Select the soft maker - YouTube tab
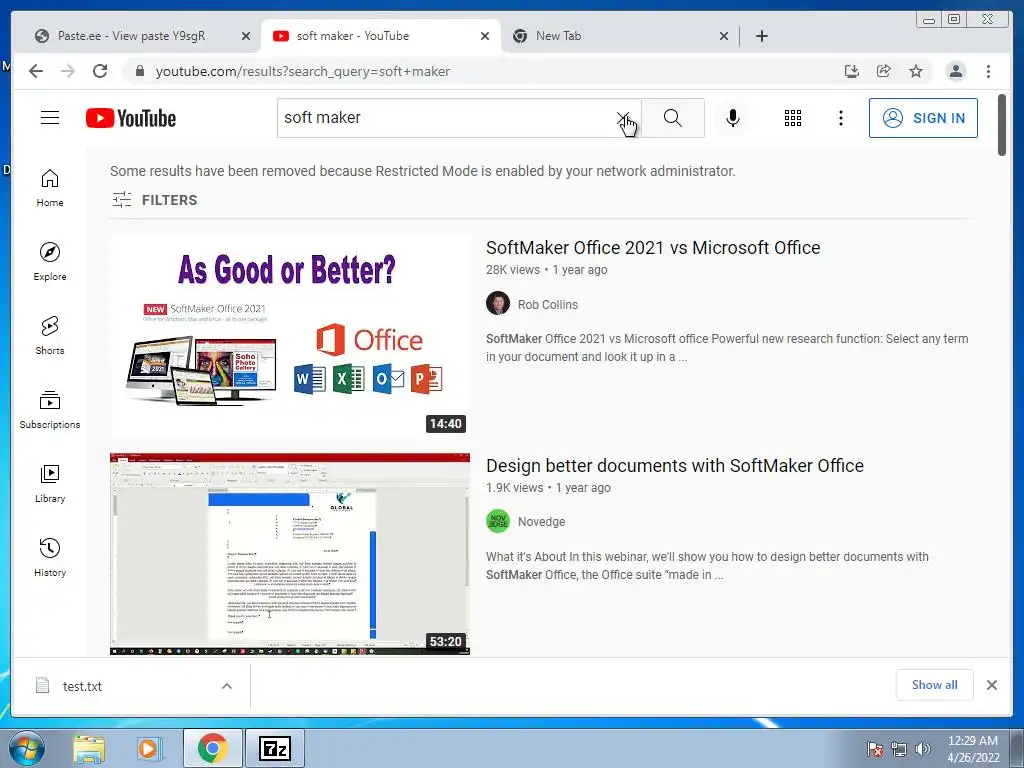The height and width of the screenshot is (768, 1024). coord(353,36)
